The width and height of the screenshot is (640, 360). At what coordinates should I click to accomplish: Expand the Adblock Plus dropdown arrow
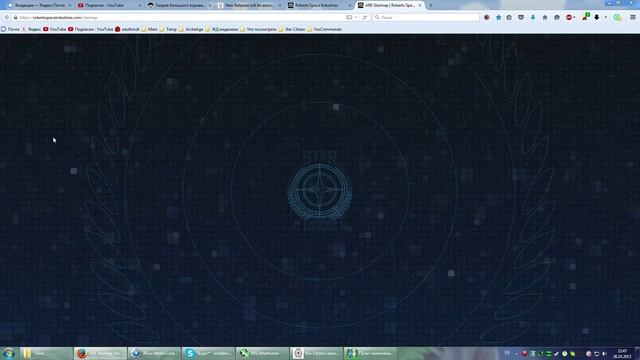click(x=574, y=18)
